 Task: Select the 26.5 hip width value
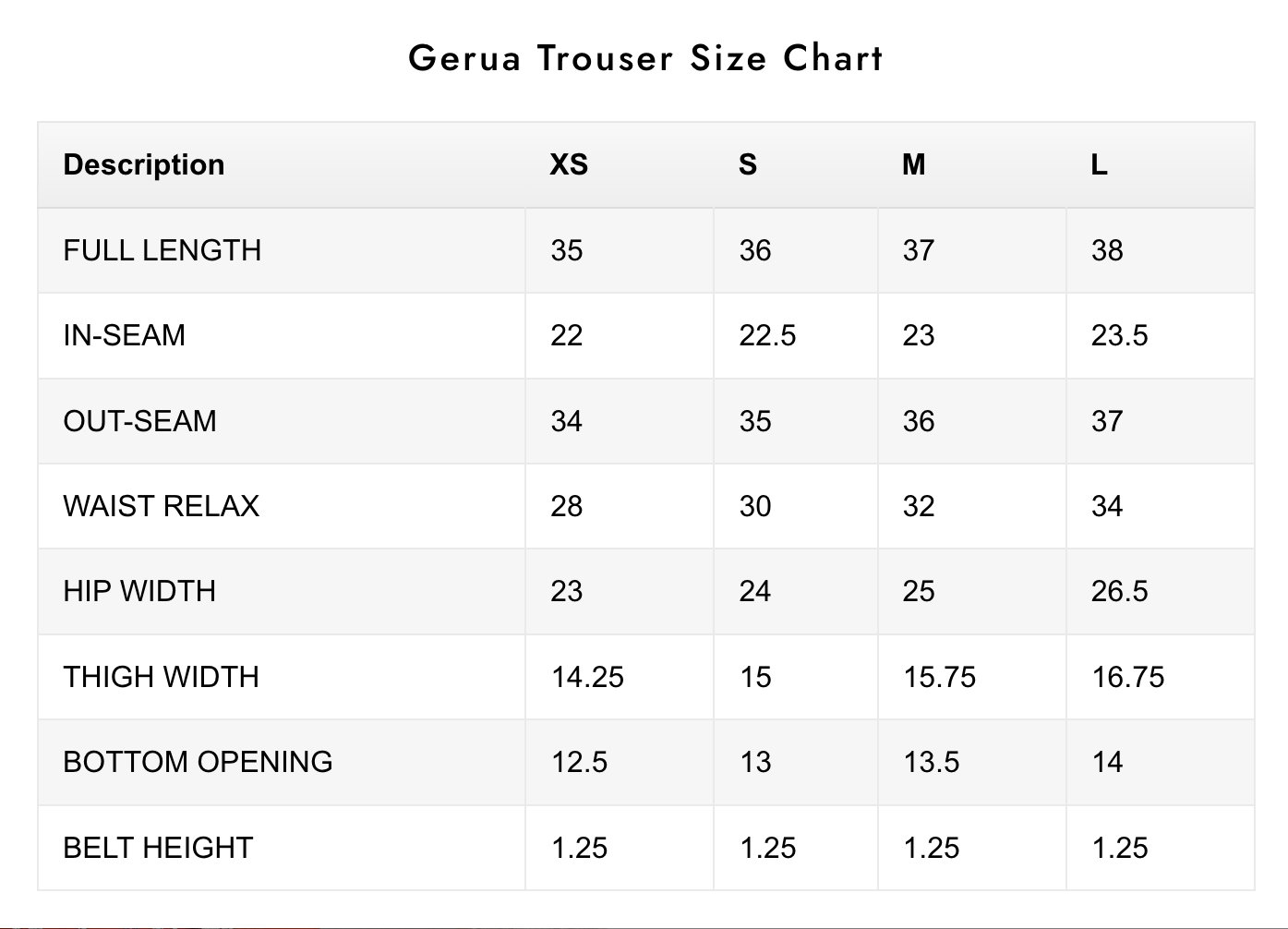click(x=1119, y=591)
